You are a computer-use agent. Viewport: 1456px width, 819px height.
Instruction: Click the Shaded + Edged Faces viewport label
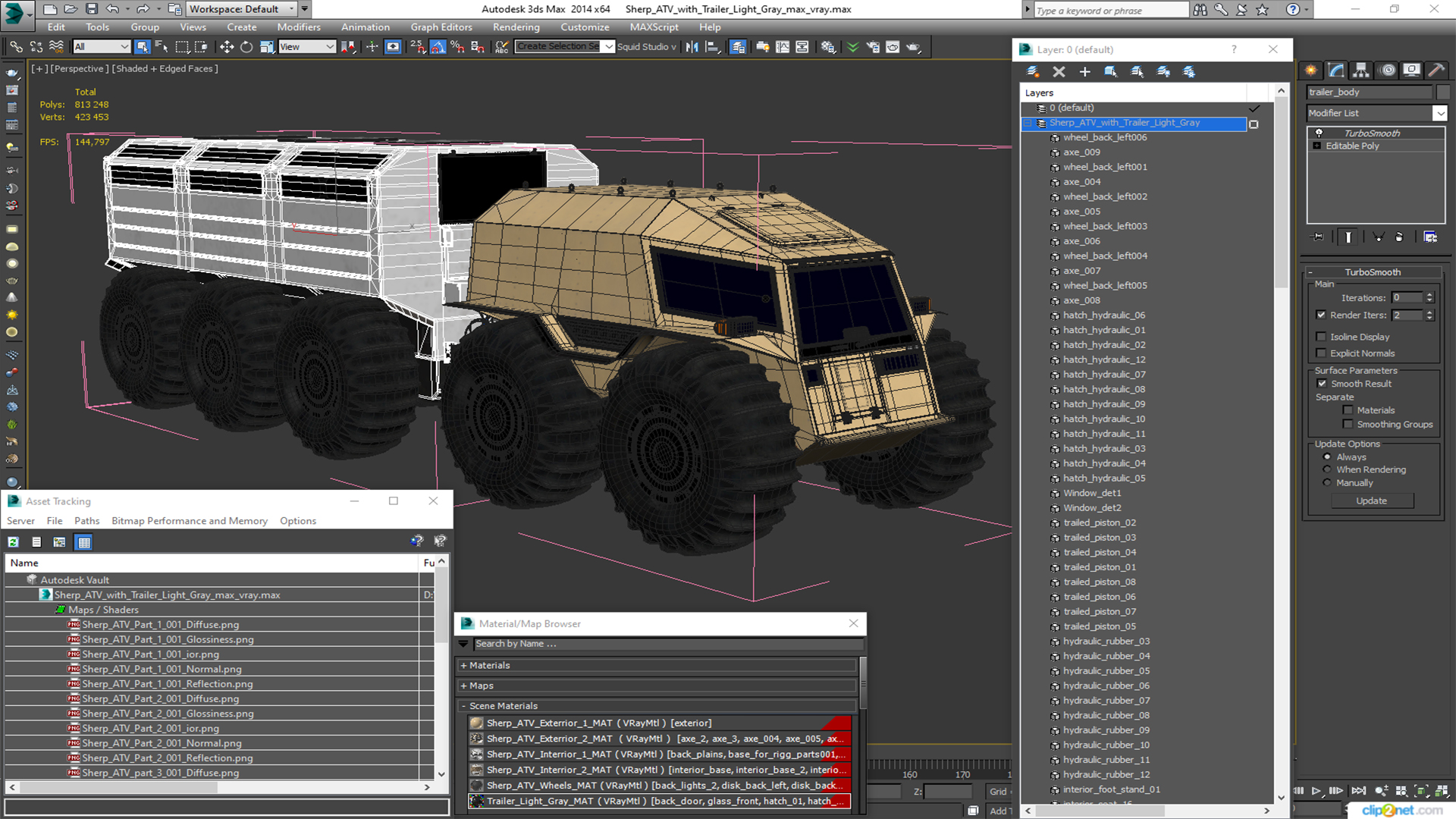tap(165, 68)
